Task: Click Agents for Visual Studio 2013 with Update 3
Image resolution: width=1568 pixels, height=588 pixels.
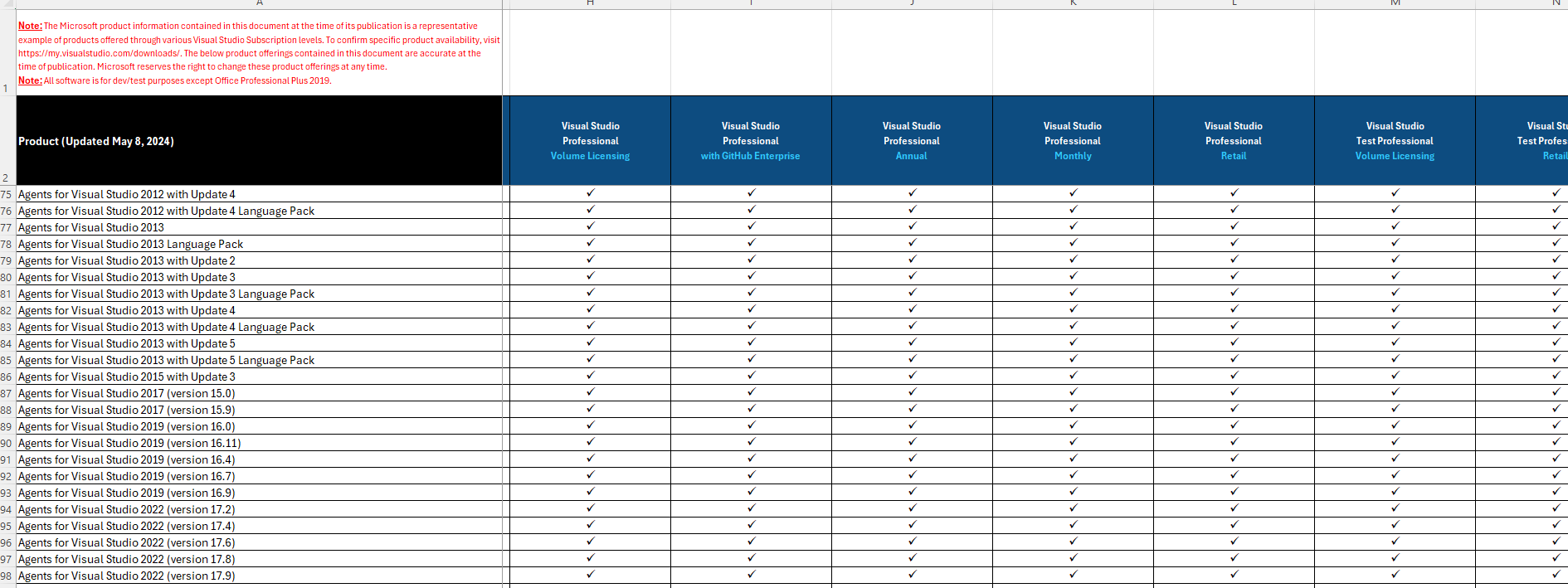Action: click(x=259, y=277)
